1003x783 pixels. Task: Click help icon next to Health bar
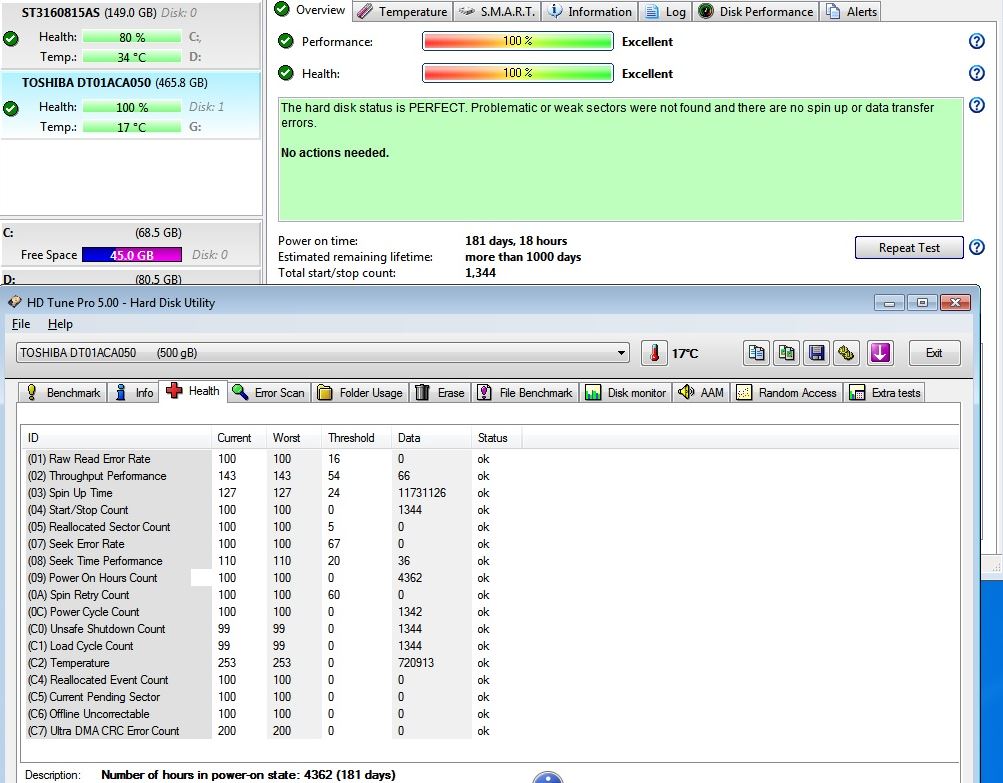976,73
